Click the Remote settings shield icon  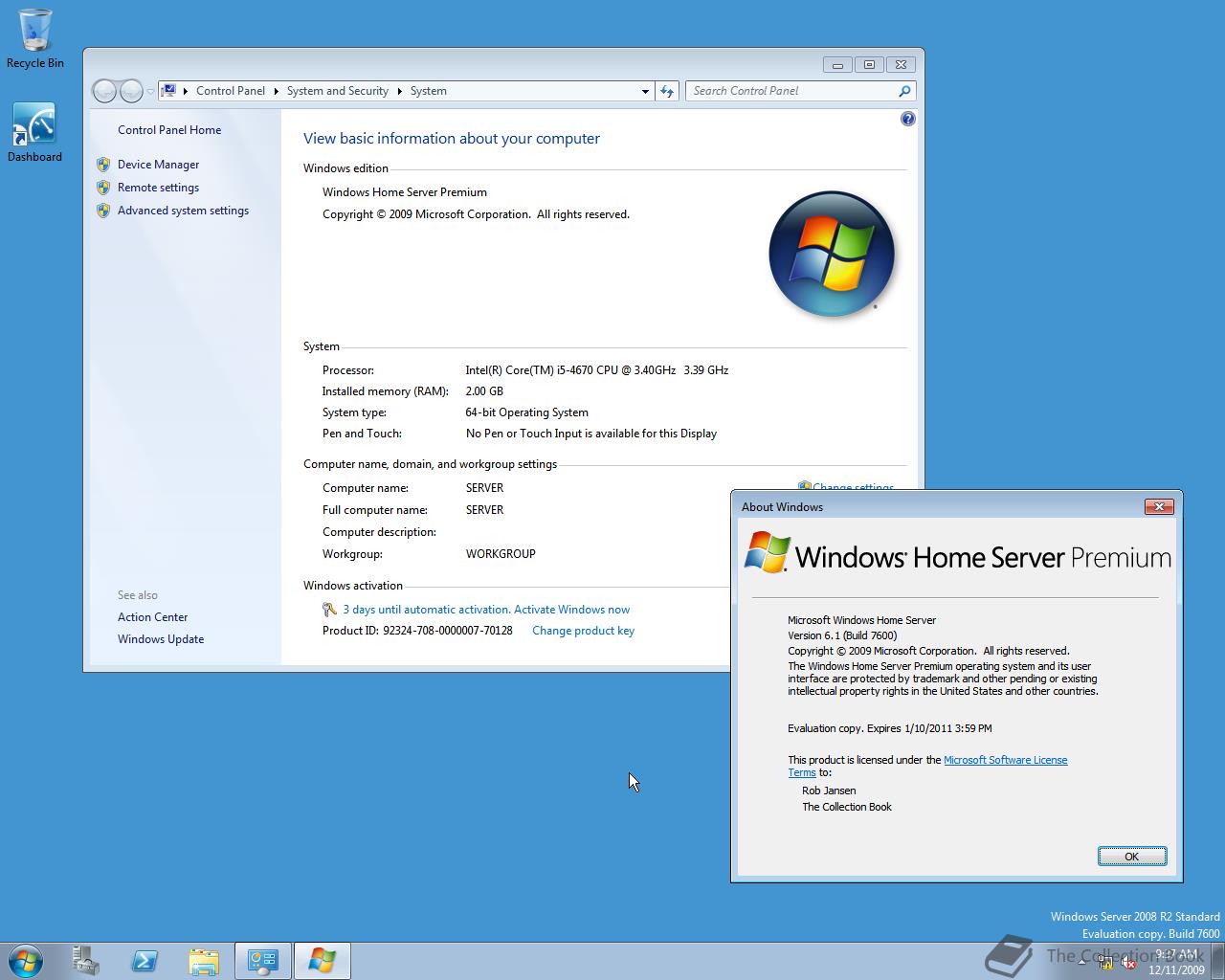point(103,188)
